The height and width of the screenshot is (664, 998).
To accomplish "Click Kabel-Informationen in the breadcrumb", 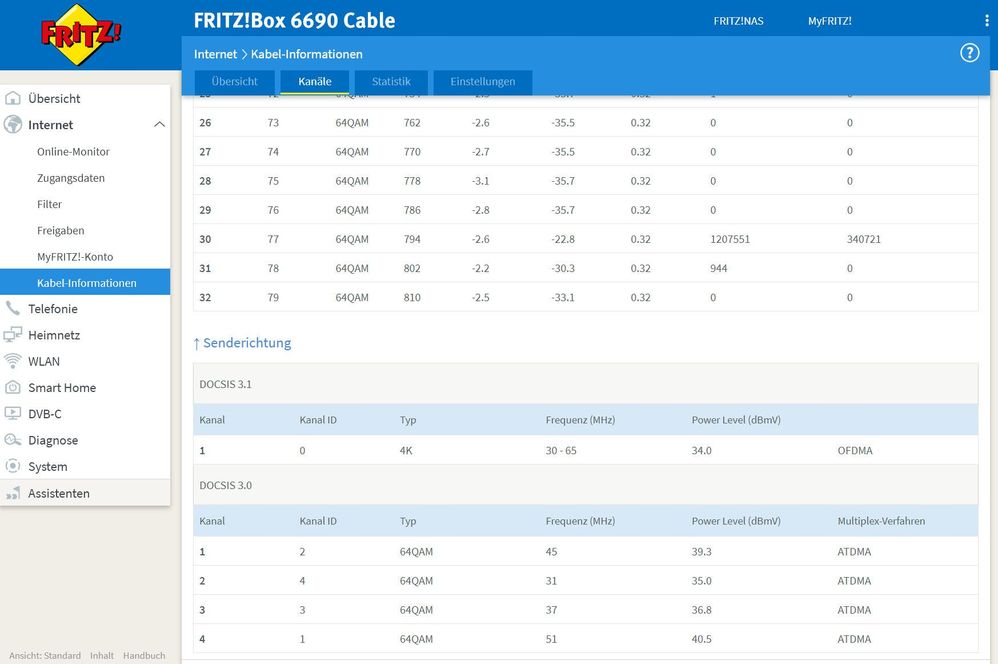I will coord(307,54).
